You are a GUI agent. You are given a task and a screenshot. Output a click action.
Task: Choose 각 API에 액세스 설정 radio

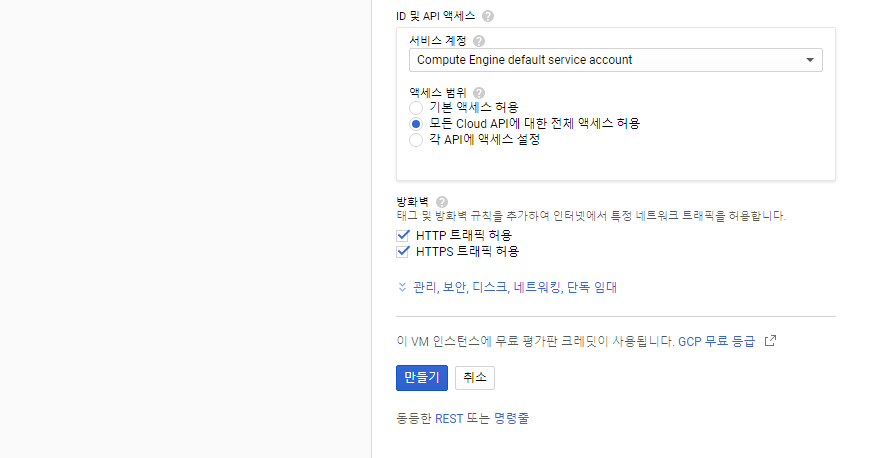pyautogui.click(x=416, y=140)
